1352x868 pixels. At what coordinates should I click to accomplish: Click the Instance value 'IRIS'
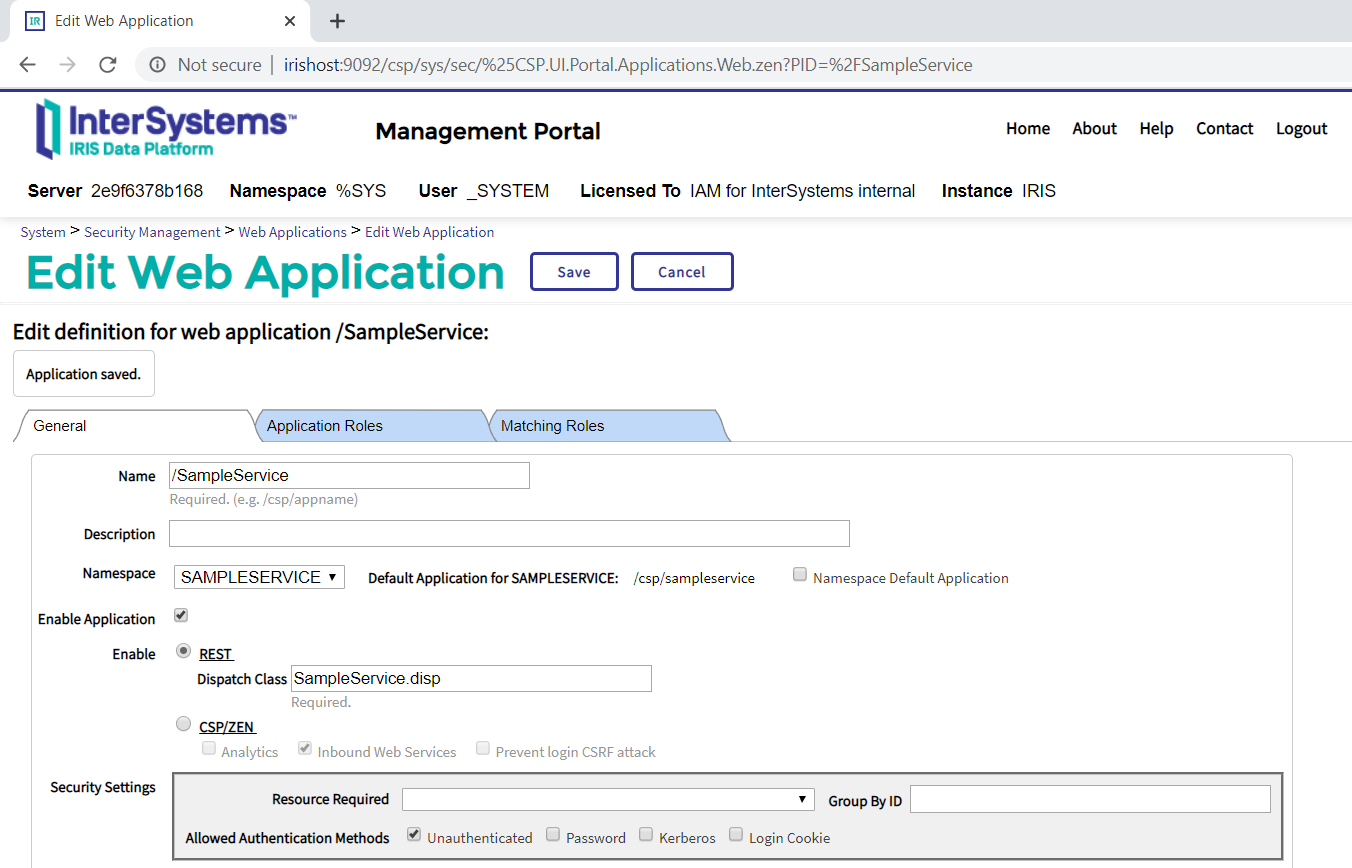[1039, 191]
